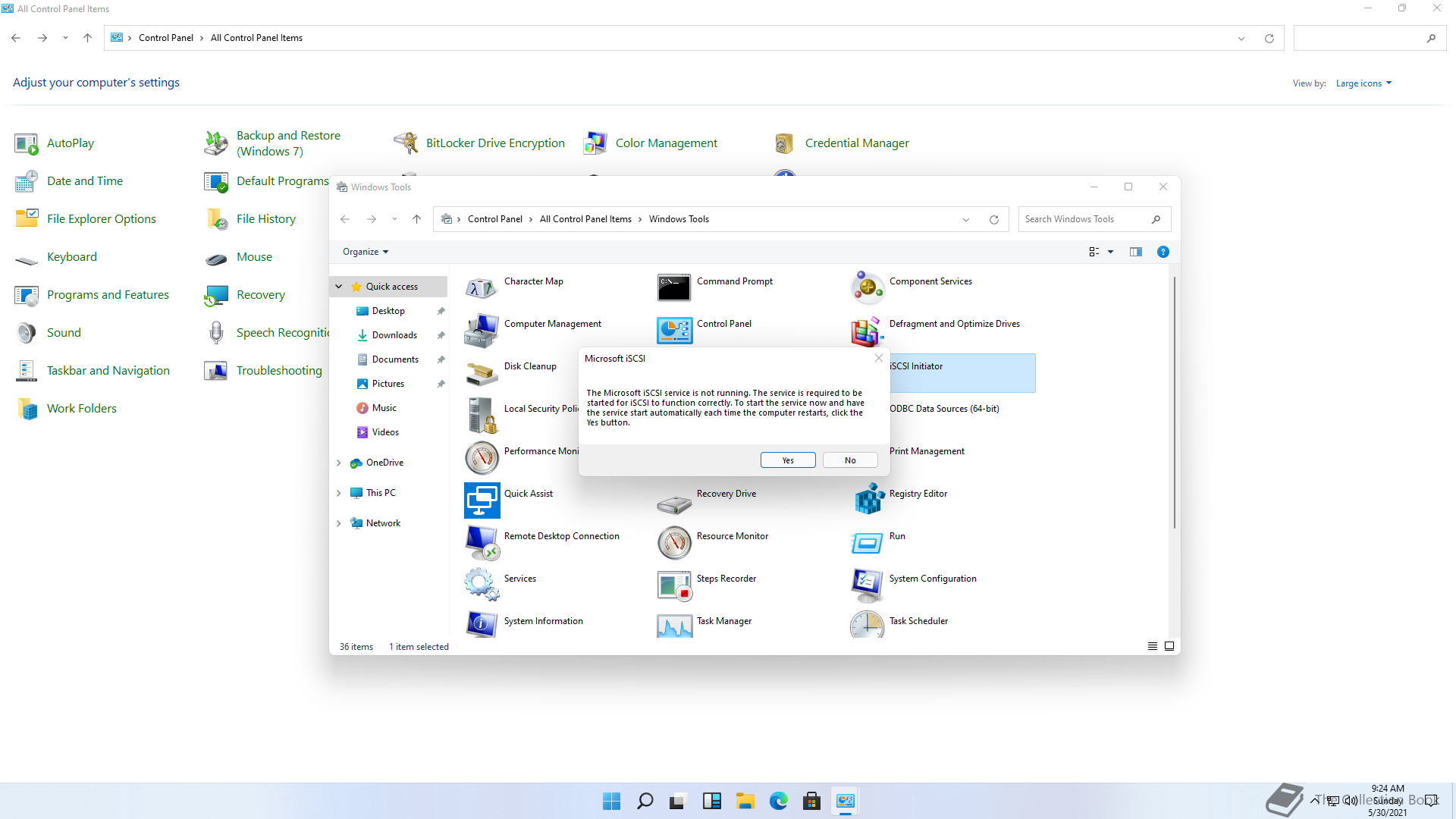Open Microsoft Edge from taskbar
This screenshot has width=1456, height=819.
[x=778, y=801]
